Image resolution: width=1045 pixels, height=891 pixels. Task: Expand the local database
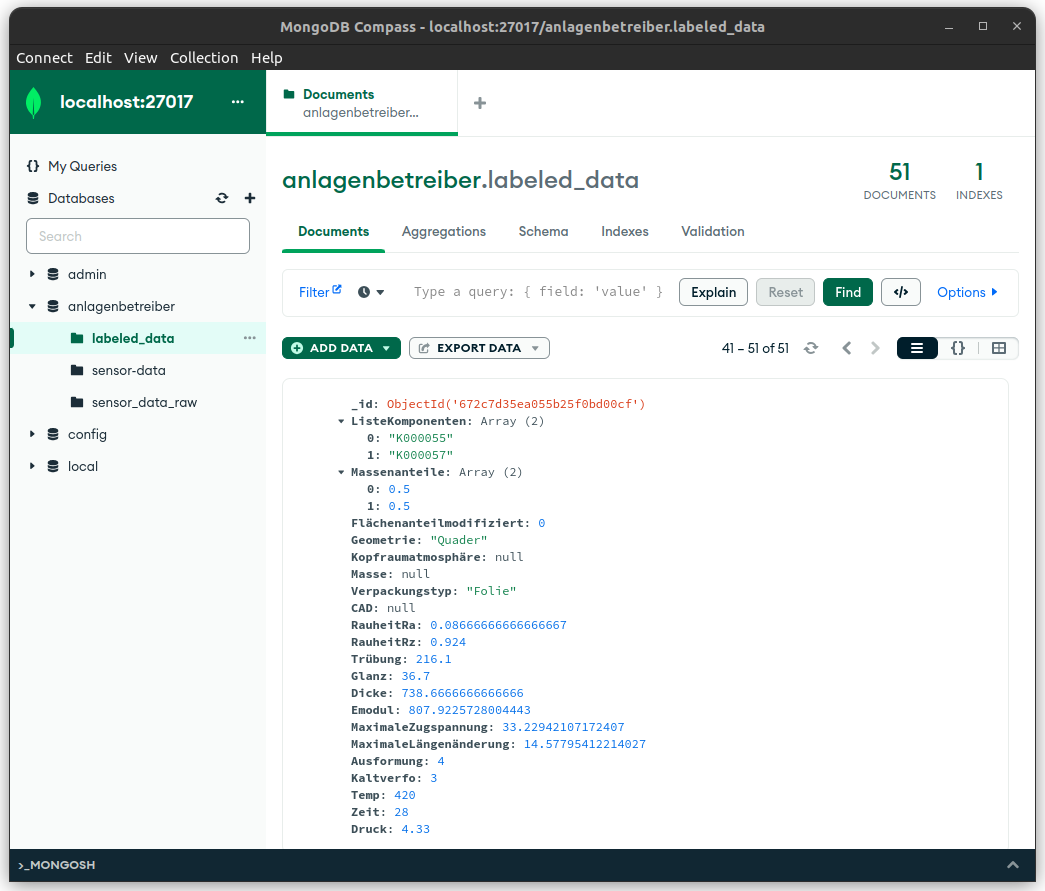coord(32,466)
